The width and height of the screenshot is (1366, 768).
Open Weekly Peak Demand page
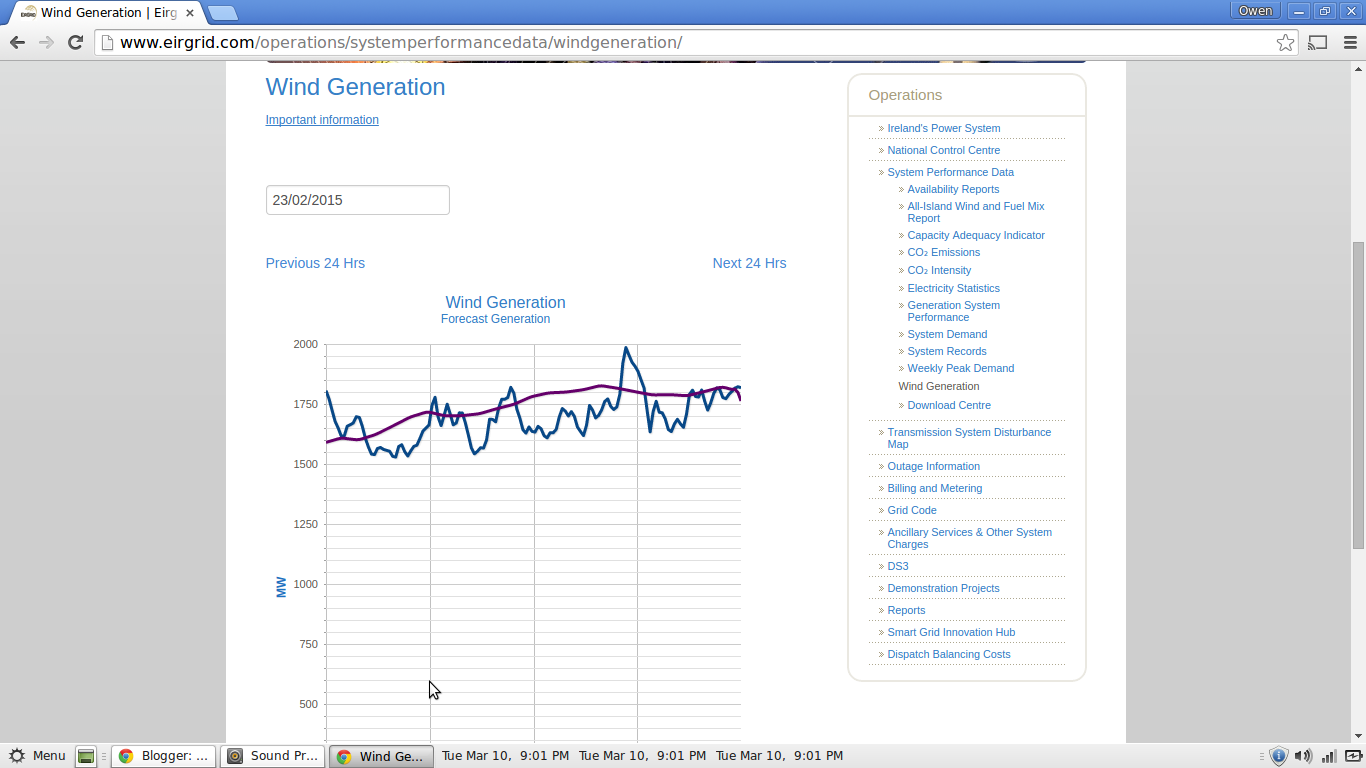961,368
